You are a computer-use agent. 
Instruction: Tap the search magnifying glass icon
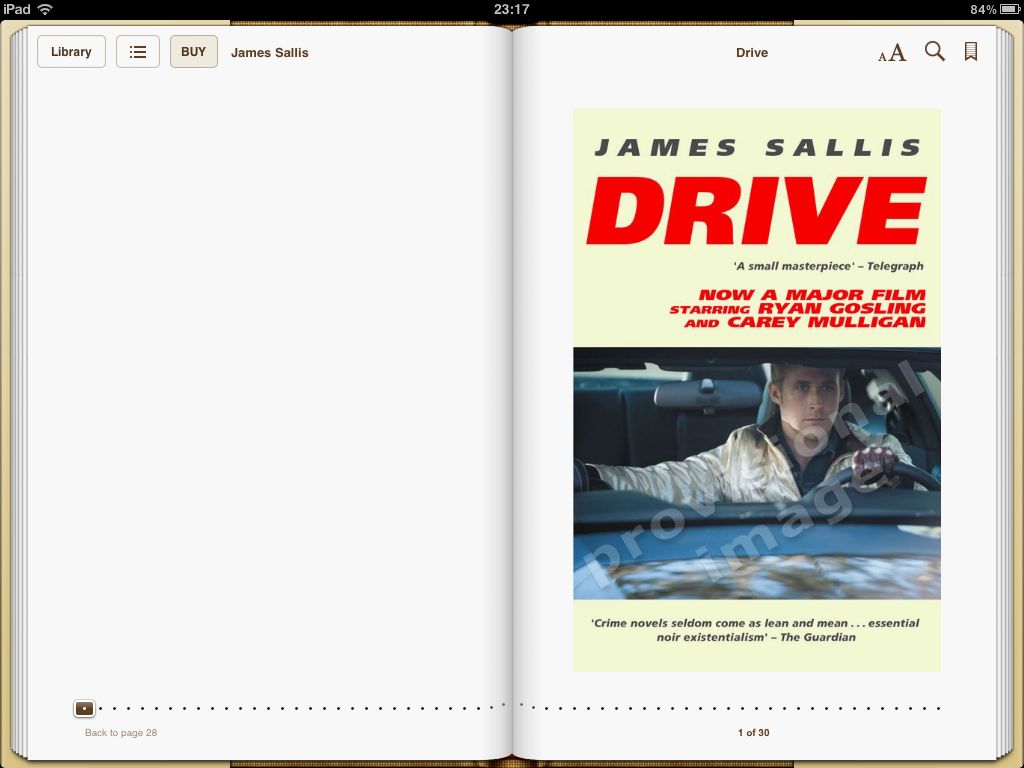click(x=934, y=52)
